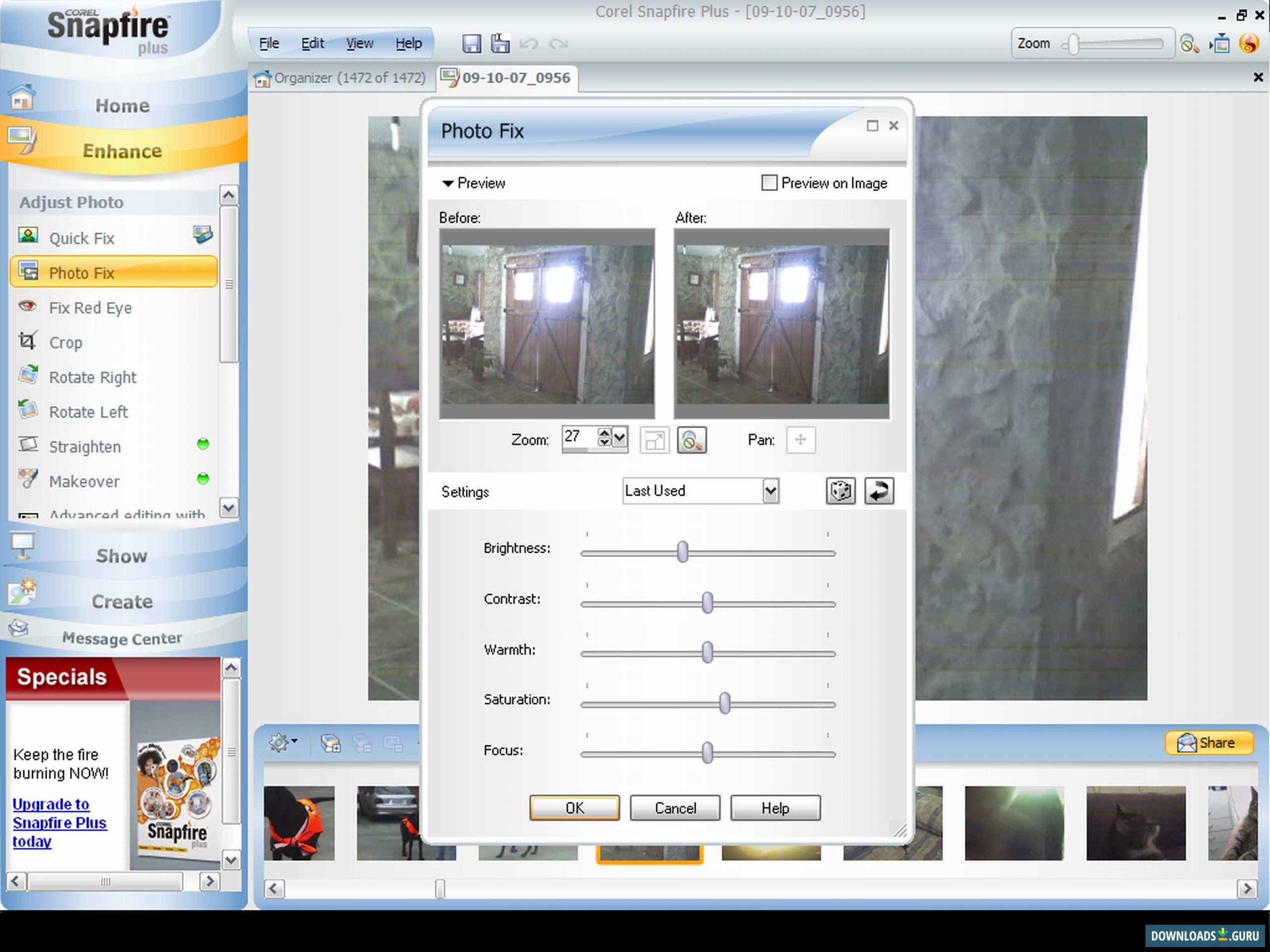The width and height of the screenshot is (1270, 952).
Task: Click the Share button
Action: pyautogui.click(x=1210, y=742)
